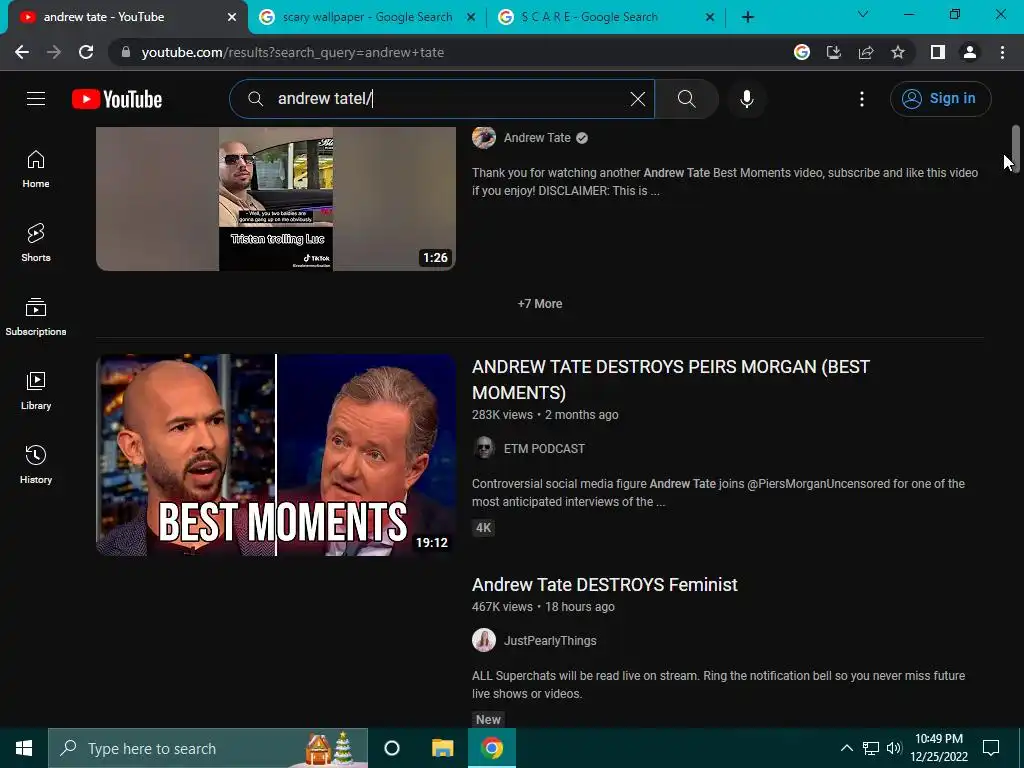The height and width of the screenshot is (768, 1024).
Task: Switch to scary wallpaper Google Search tab
Action: [367, 17]
